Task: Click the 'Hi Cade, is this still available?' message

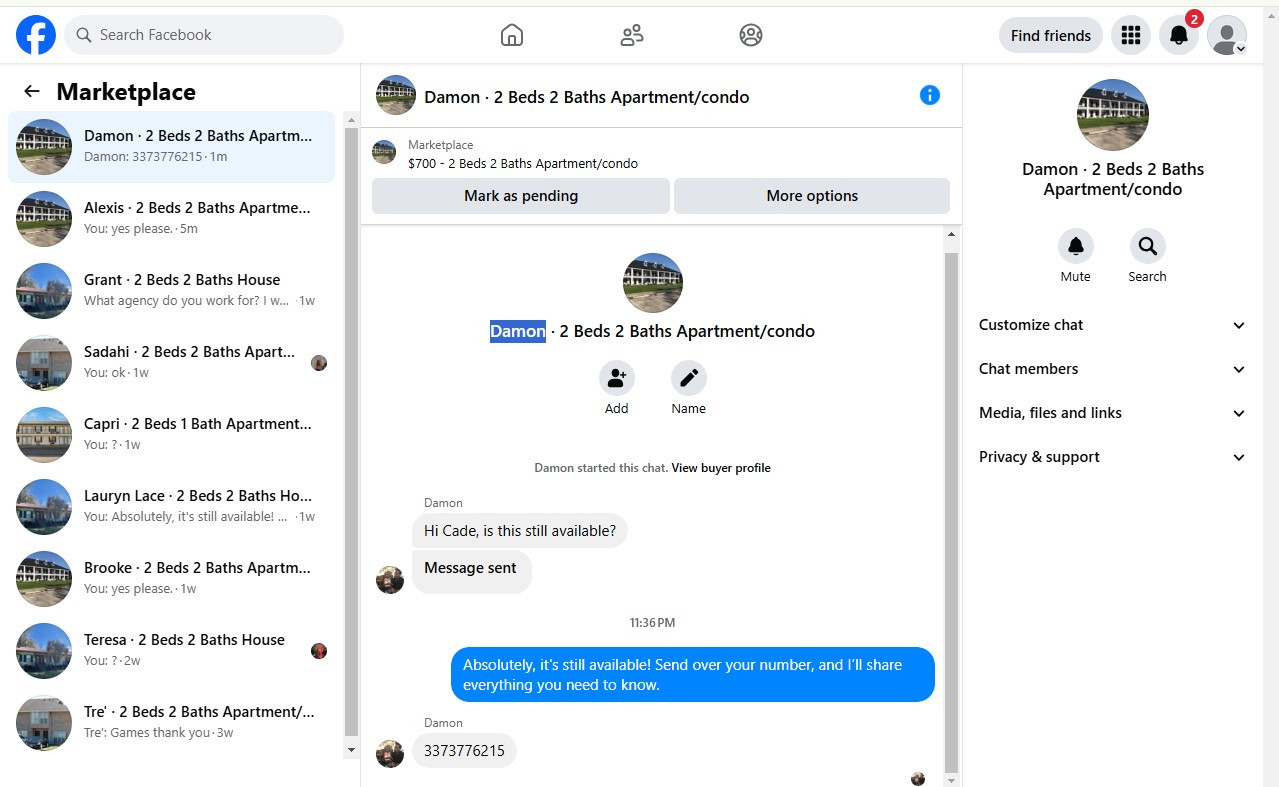Action: pyautogui.click(x=520, y=531)
